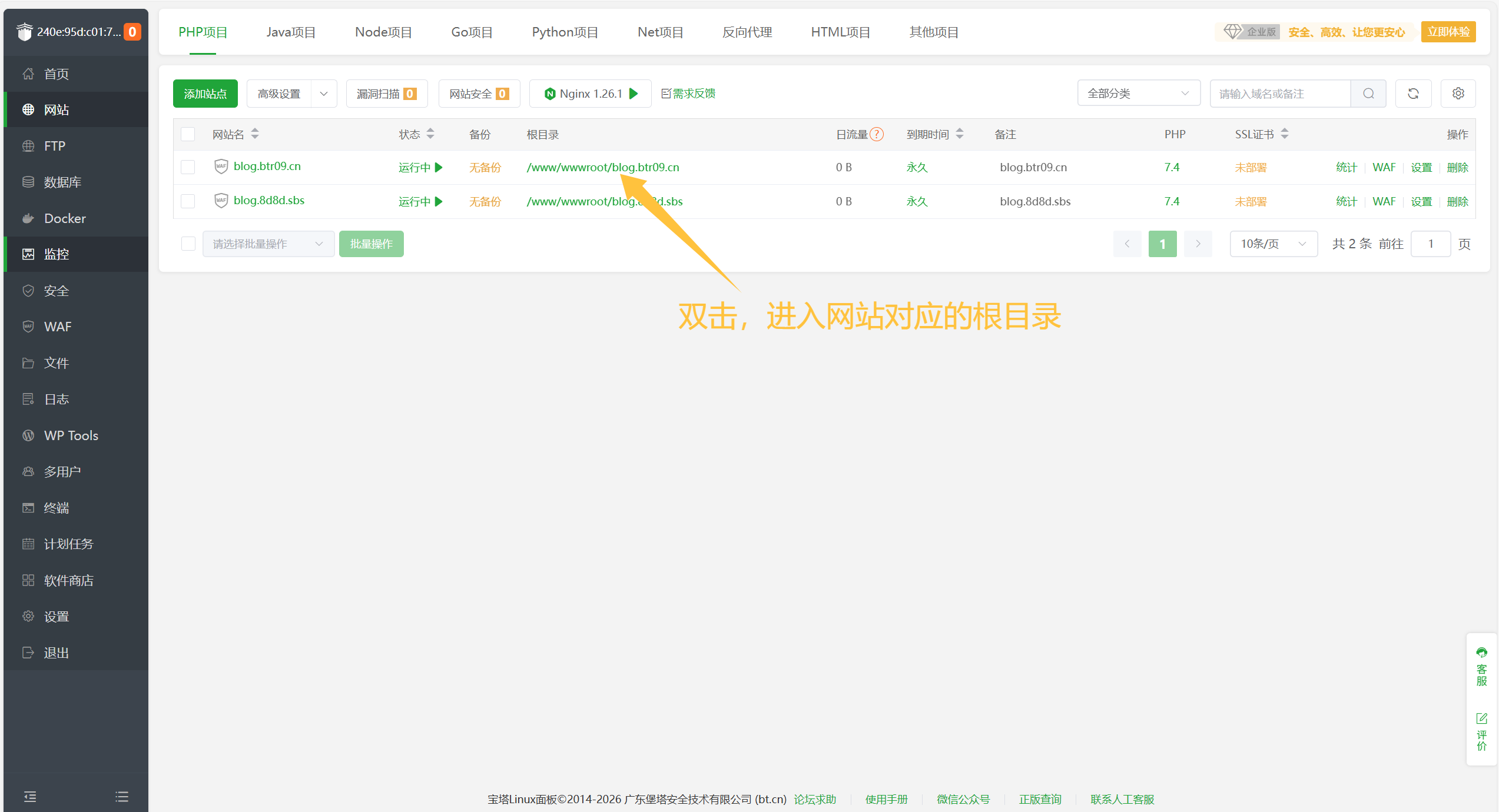Check the blog.8d8d.sbs row checkbox
This screenshot has height=812, width=1499.
(x=188, y=201)
